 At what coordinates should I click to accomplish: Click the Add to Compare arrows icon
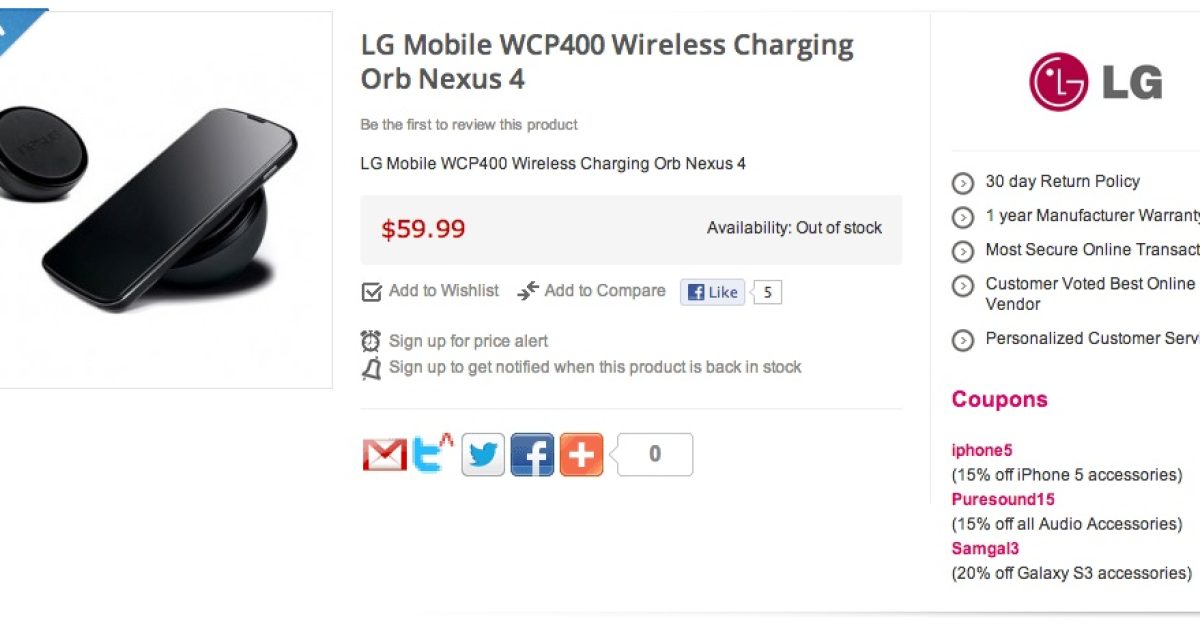click(x=528, y=291)
